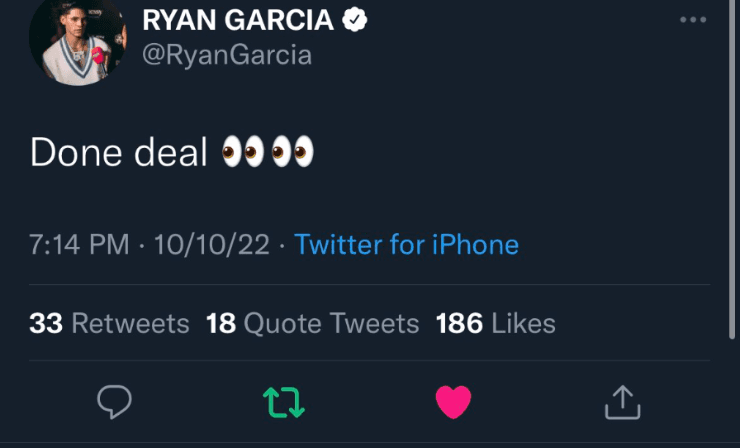
Task: Open the three-dot more options menu
Action: coord(692,20)
